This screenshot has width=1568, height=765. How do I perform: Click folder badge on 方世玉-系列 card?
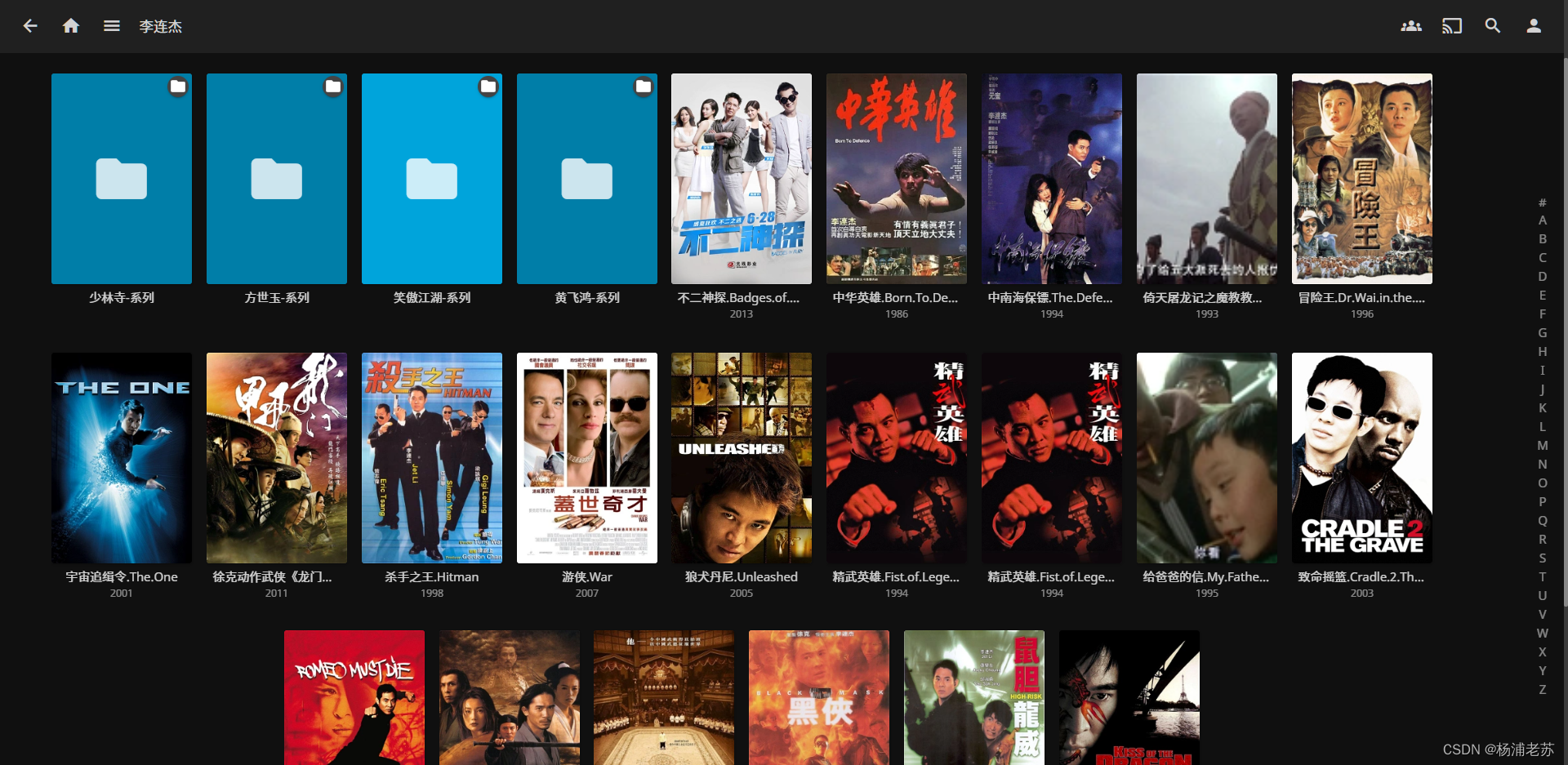click(x=333, y=87)
